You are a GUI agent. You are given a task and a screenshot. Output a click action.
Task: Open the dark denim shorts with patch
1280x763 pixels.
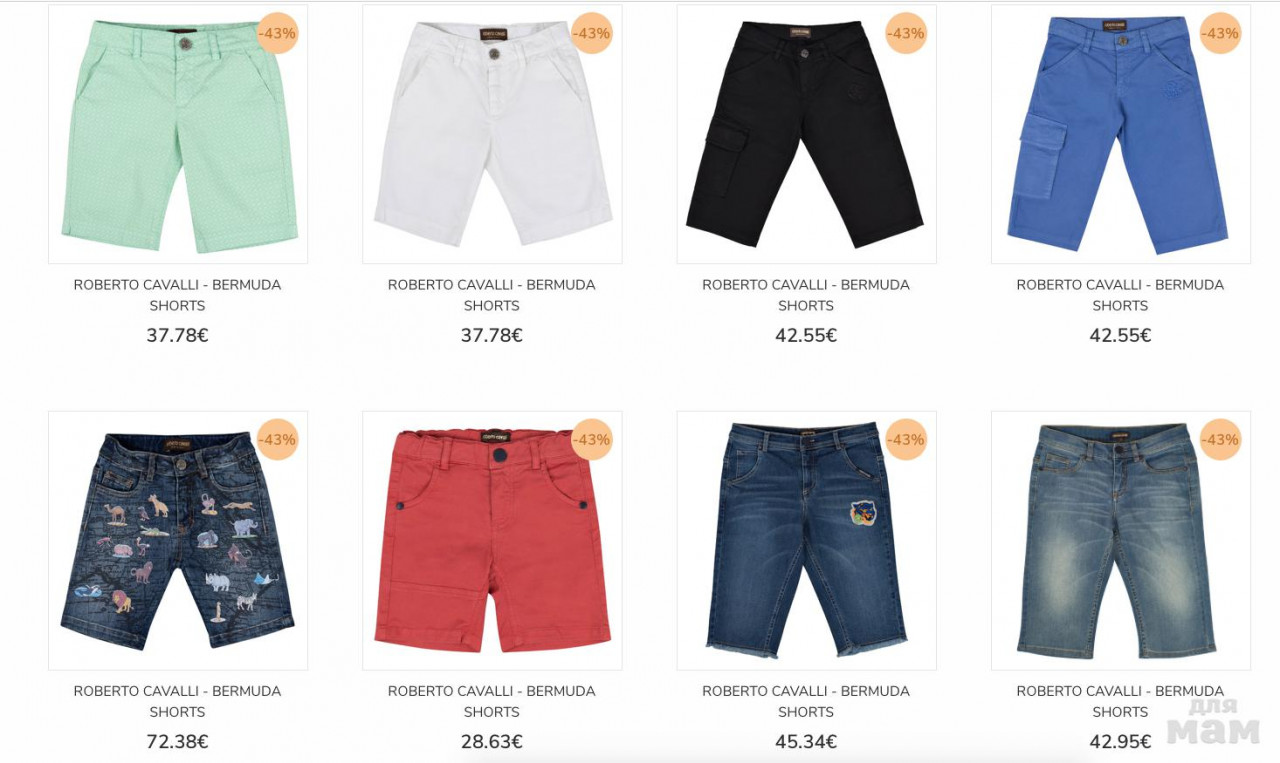coord(806,540)
